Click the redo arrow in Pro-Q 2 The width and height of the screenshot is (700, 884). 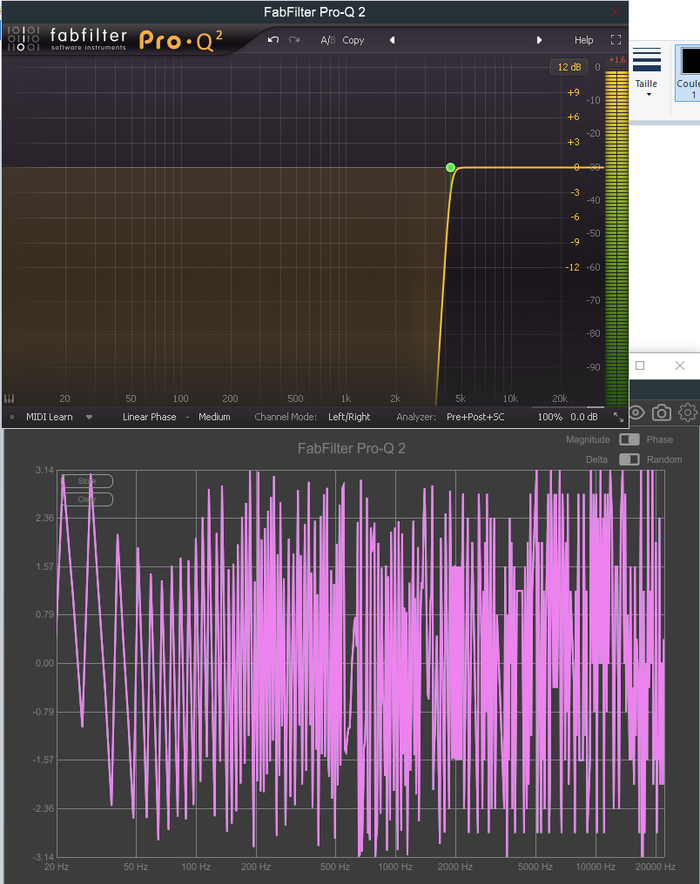coord(294,40)
